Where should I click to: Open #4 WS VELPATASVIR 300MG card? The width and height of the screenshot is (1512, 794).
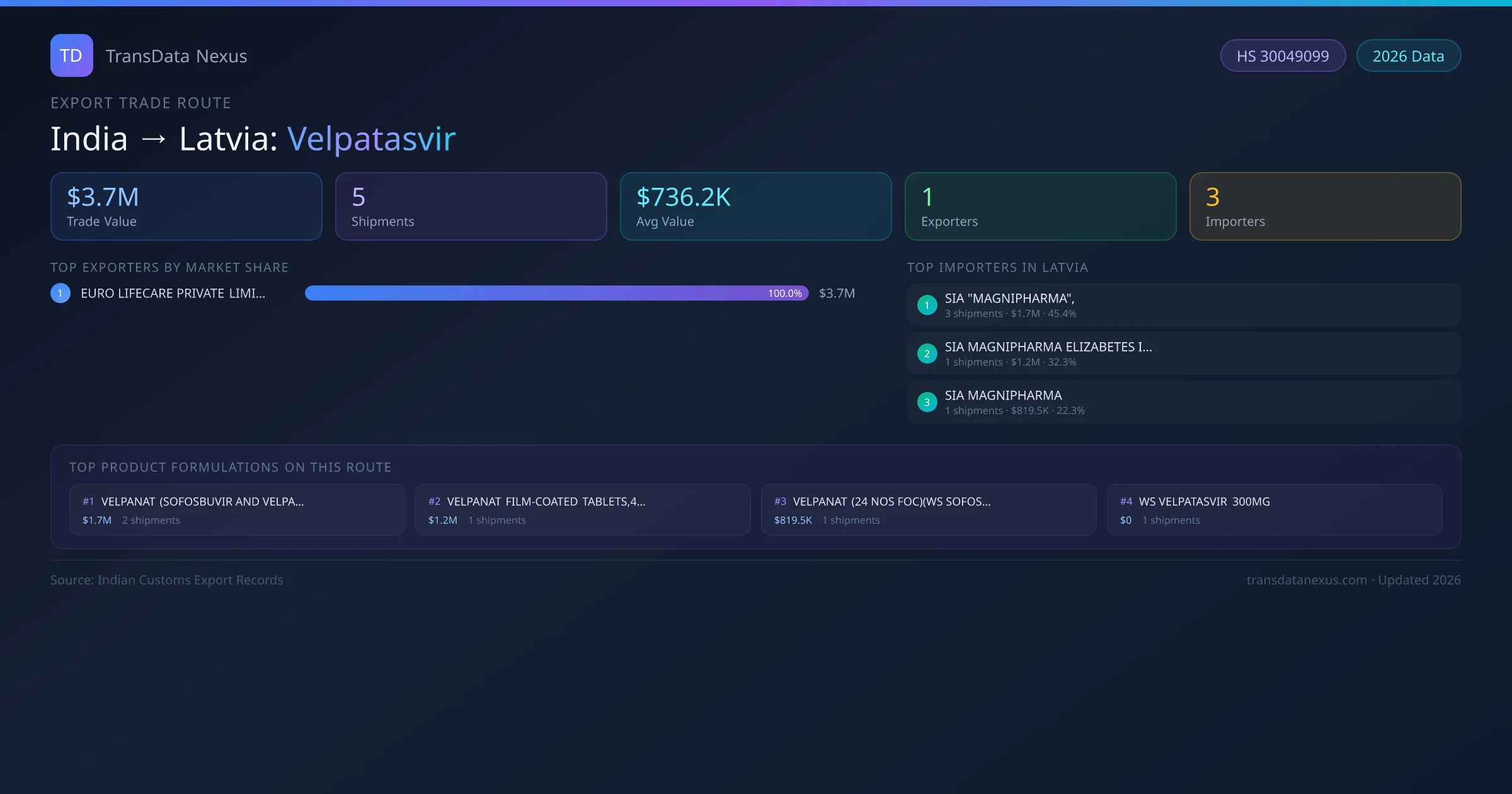click(1274, 510)
